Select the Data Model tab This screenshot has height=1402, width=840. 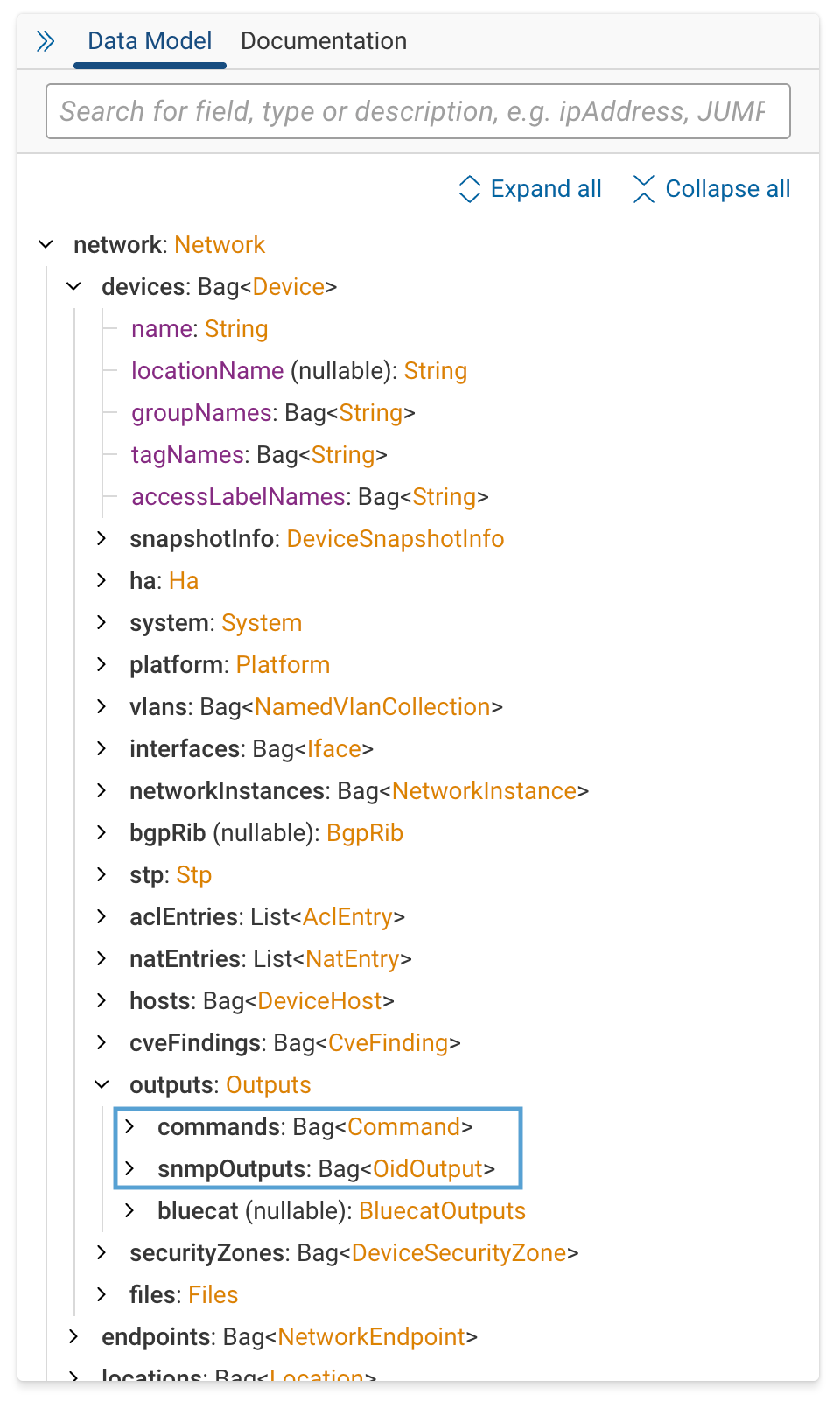(149, 40)
